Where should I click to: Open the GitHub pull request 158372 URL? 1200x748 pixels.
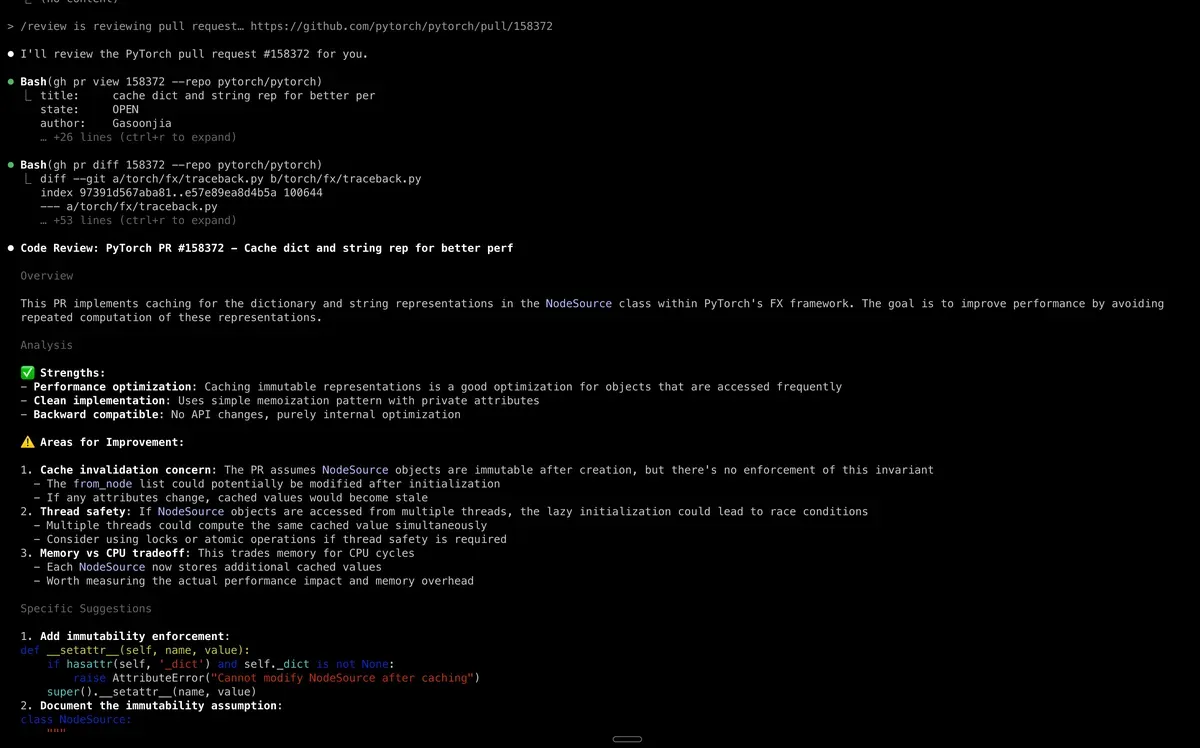(x=400, y=26)
